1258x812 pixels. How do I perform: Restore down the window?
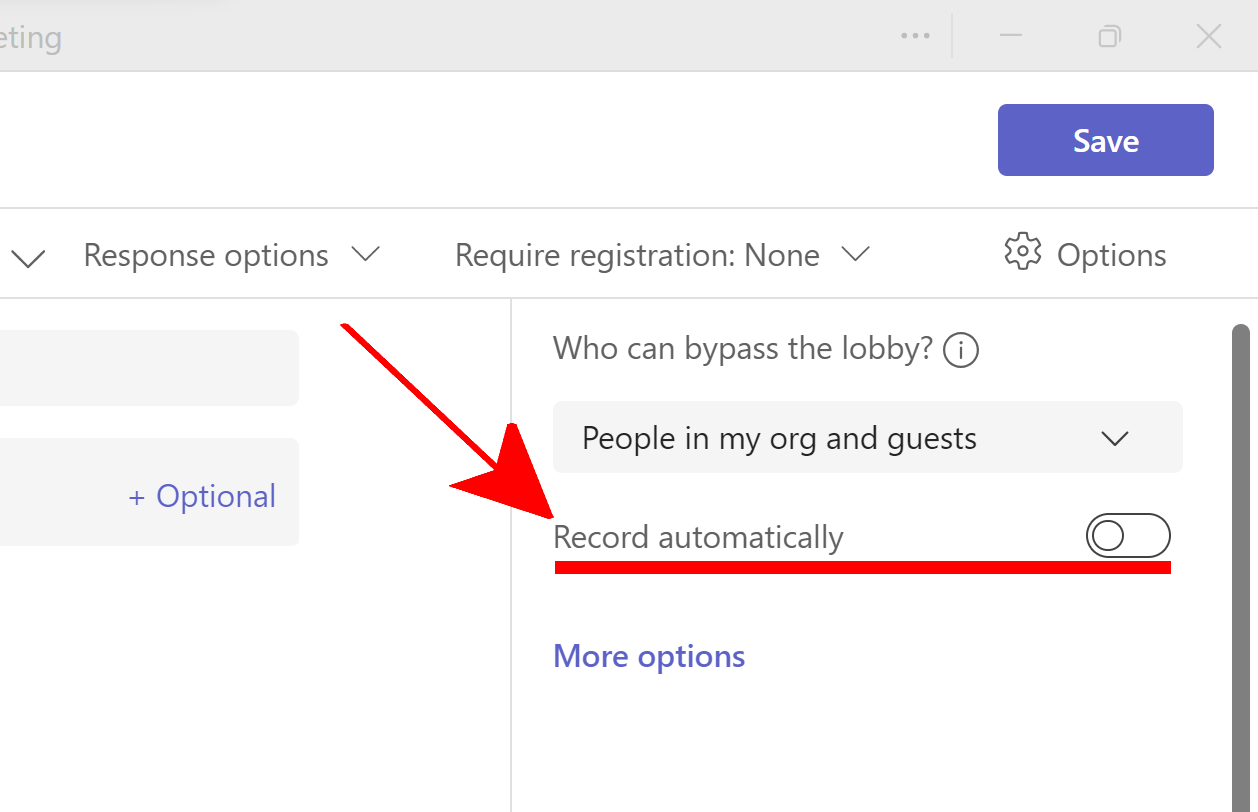tap(1109, 37)
